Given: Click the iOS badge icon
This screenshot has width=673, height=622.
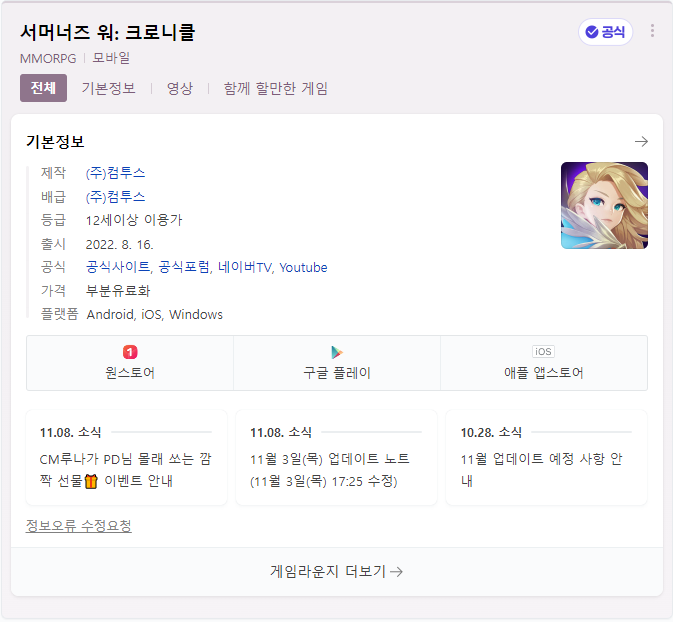Looking at the screenshot, I should coord(543,352).
